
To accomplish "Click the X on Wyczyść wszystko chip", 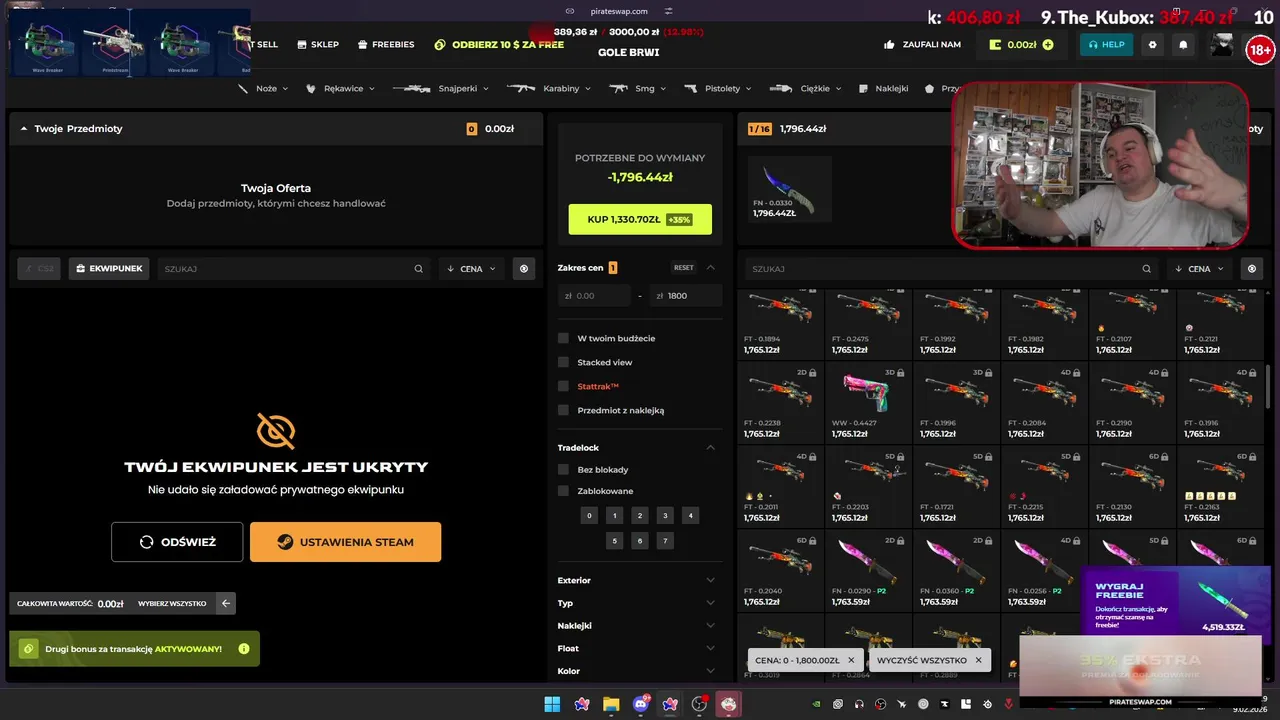I will click(x=978, y=660).
